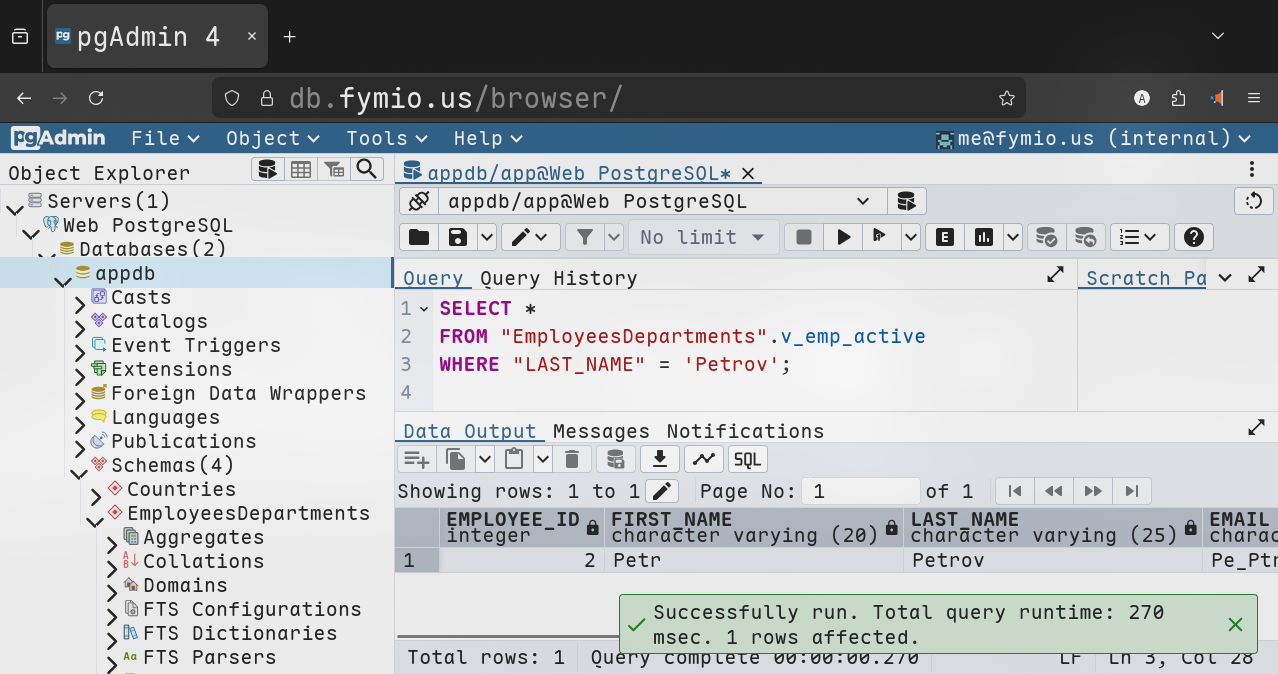Toggle the database connection status icon
Screen dimensions: 1278x674
click(418, 201)
